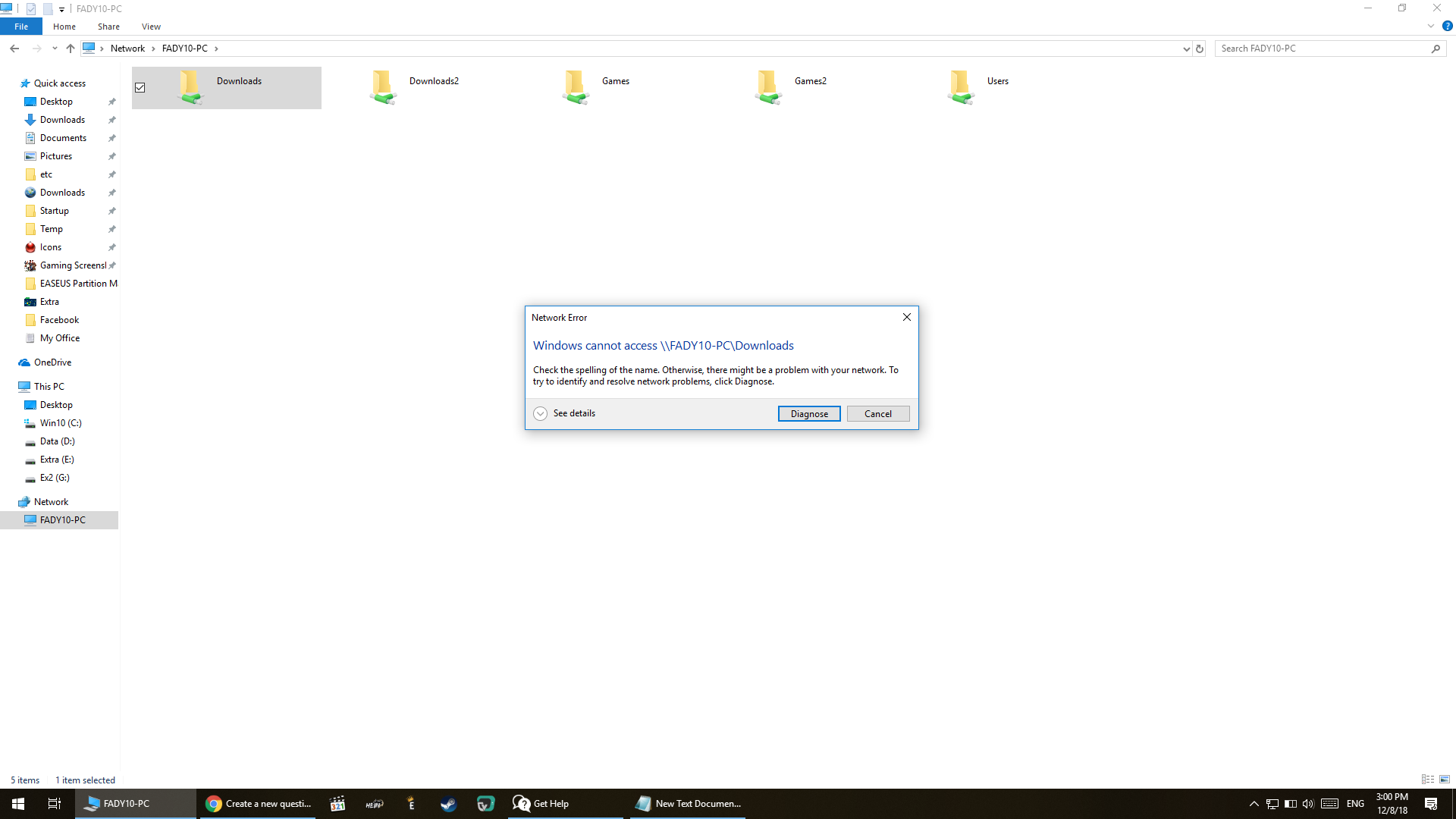This screenshot has width=1456, height=819.
Task: Open the Games2 shared folder icon
Action: (767, 86)
